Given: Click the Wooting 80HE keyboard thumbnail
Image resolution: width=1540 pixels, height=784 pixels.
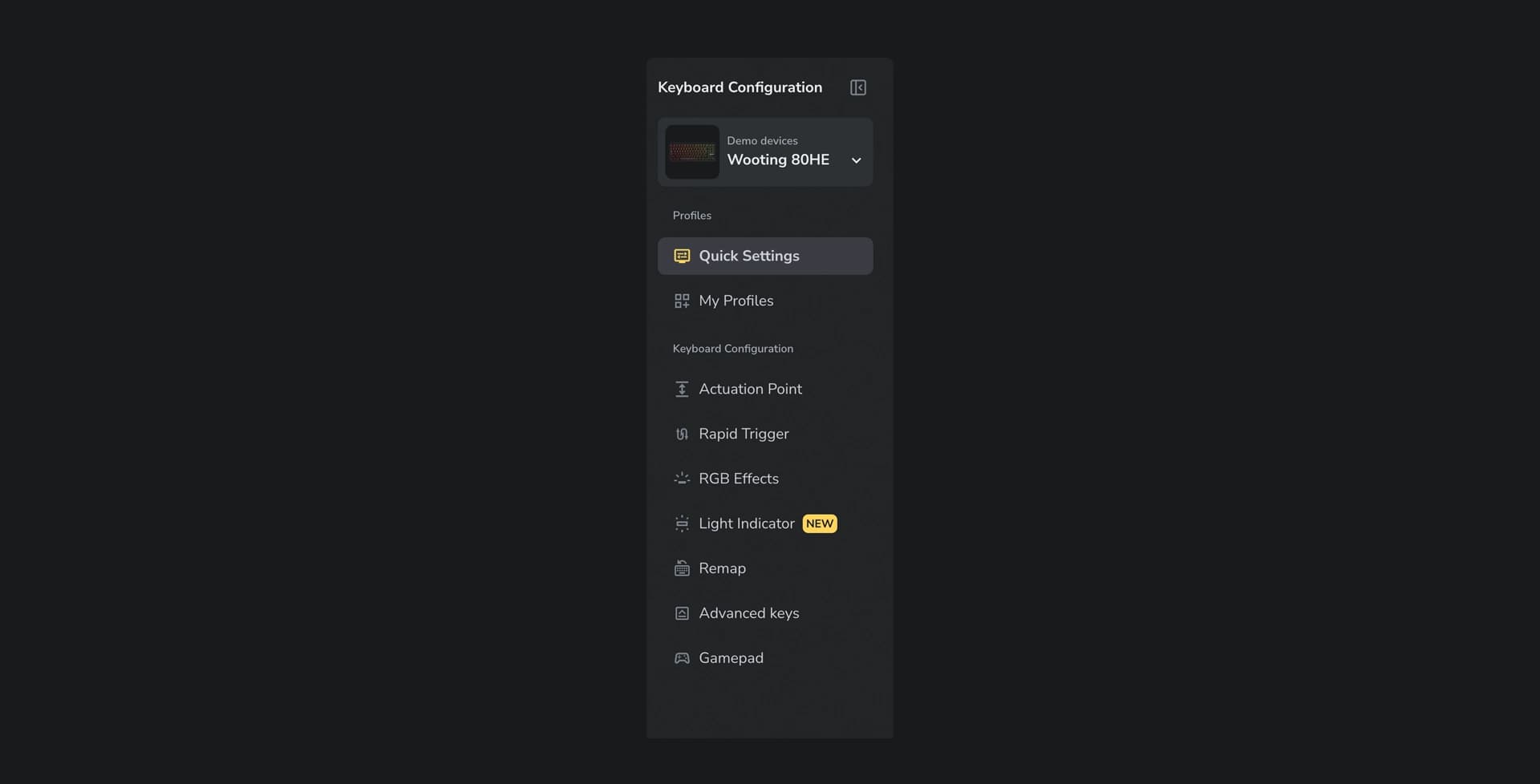Looking at the screenshot, I should tap(692, 152).
